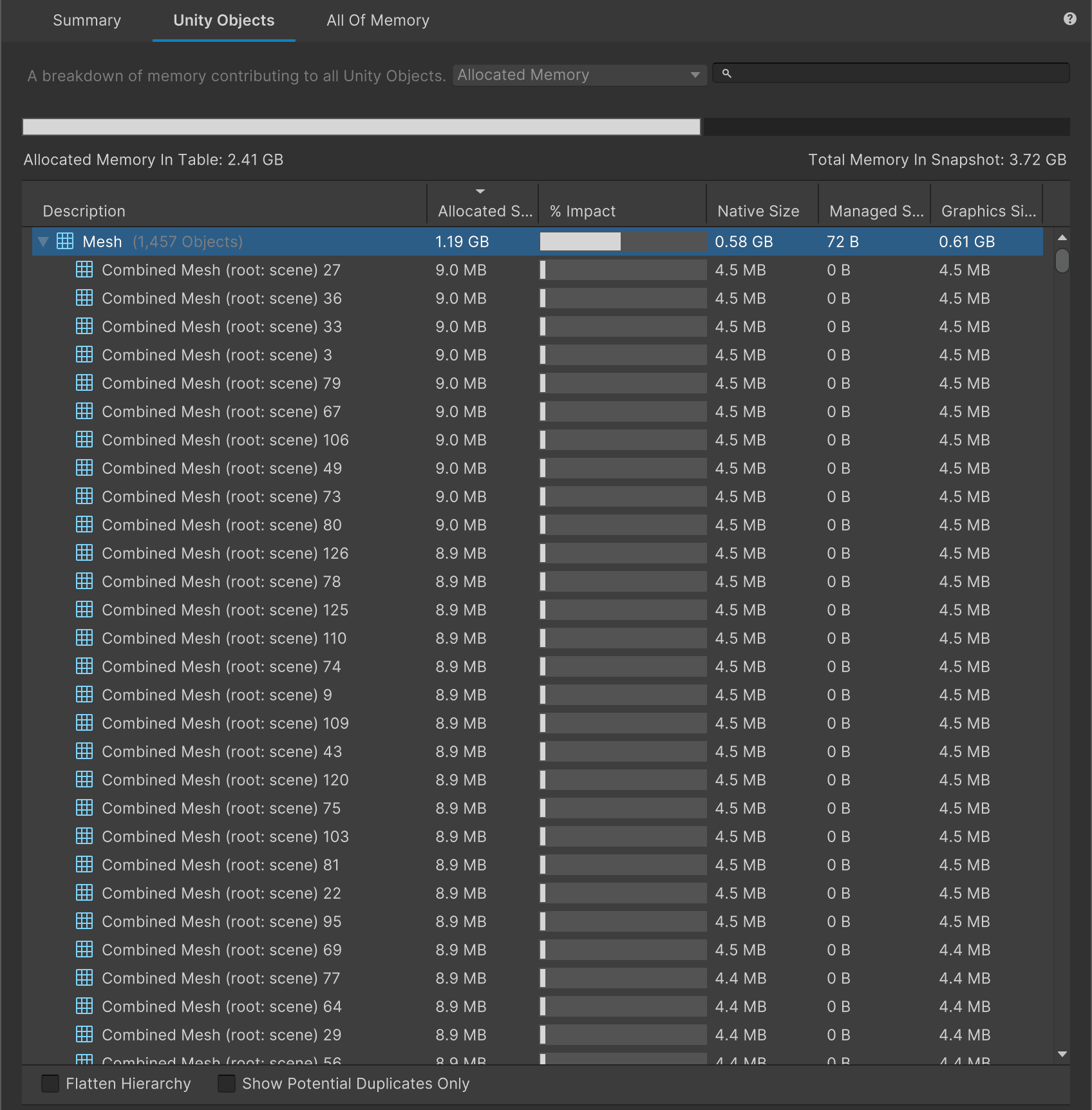The height and width of the screenshot is (1110, 1092).
Task: Click mesh icon beside Combined Mesh 73
Action: pyautogui.click(x=84, y=496)
